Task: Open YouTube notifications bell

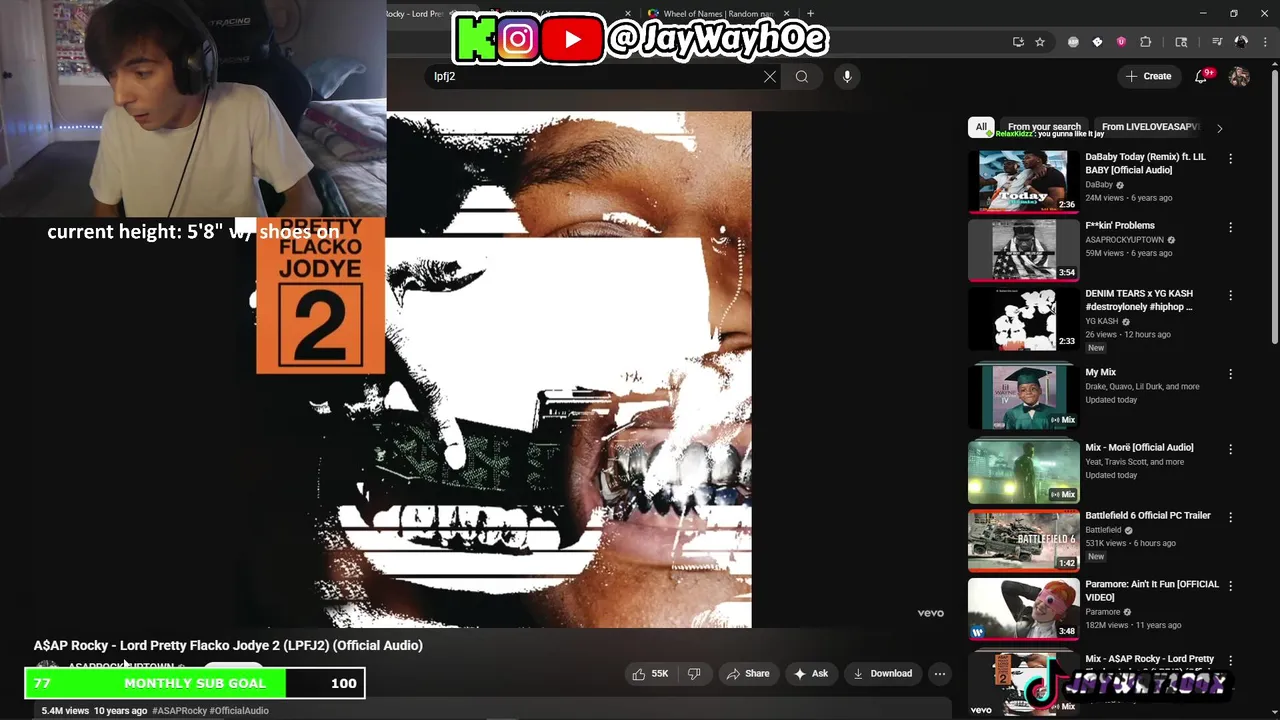Action: tap(1201, 76)
